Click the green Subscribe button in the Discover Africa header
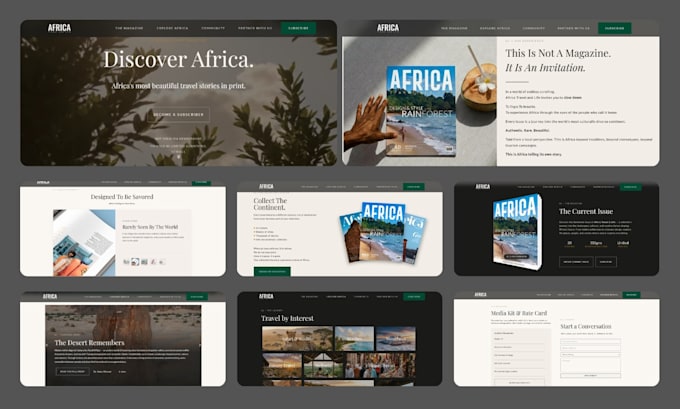The width and height of the screenshot is (680, 409). click(298, 28)
